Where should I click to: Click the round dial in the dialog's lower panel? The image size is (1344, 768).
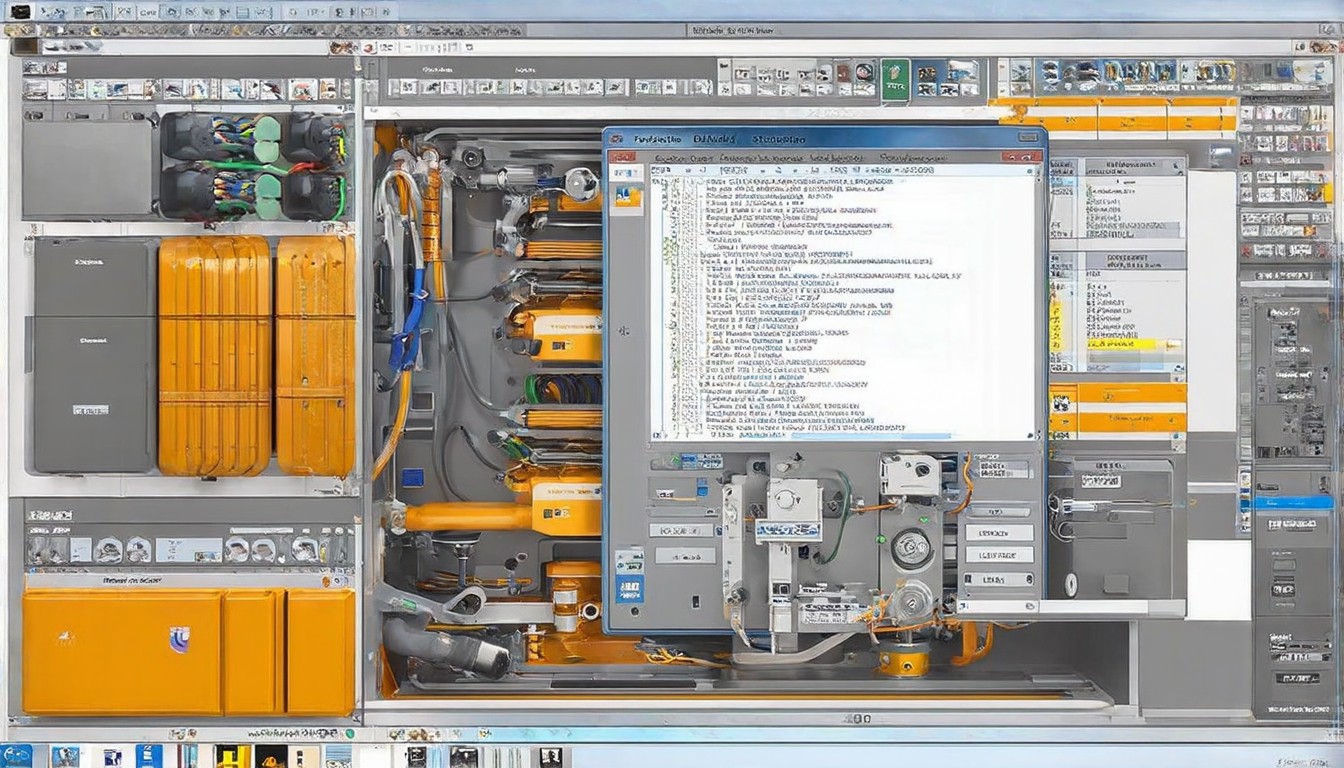pyautogui.click(x=911, y=548)
